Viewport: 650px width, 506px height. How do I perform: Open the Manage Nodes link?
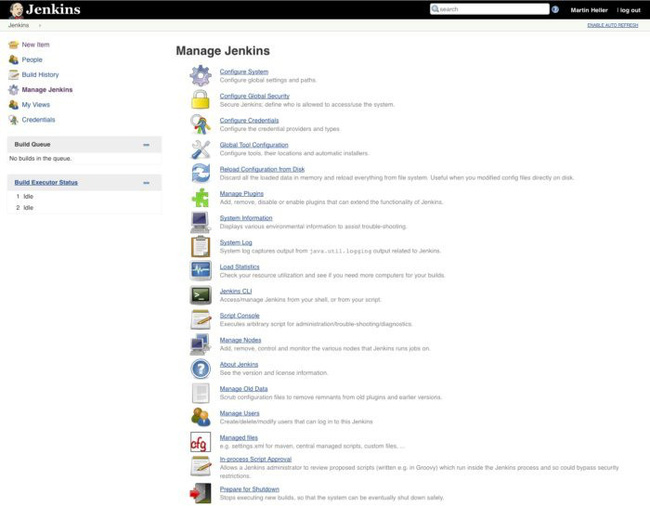point(240,340)
